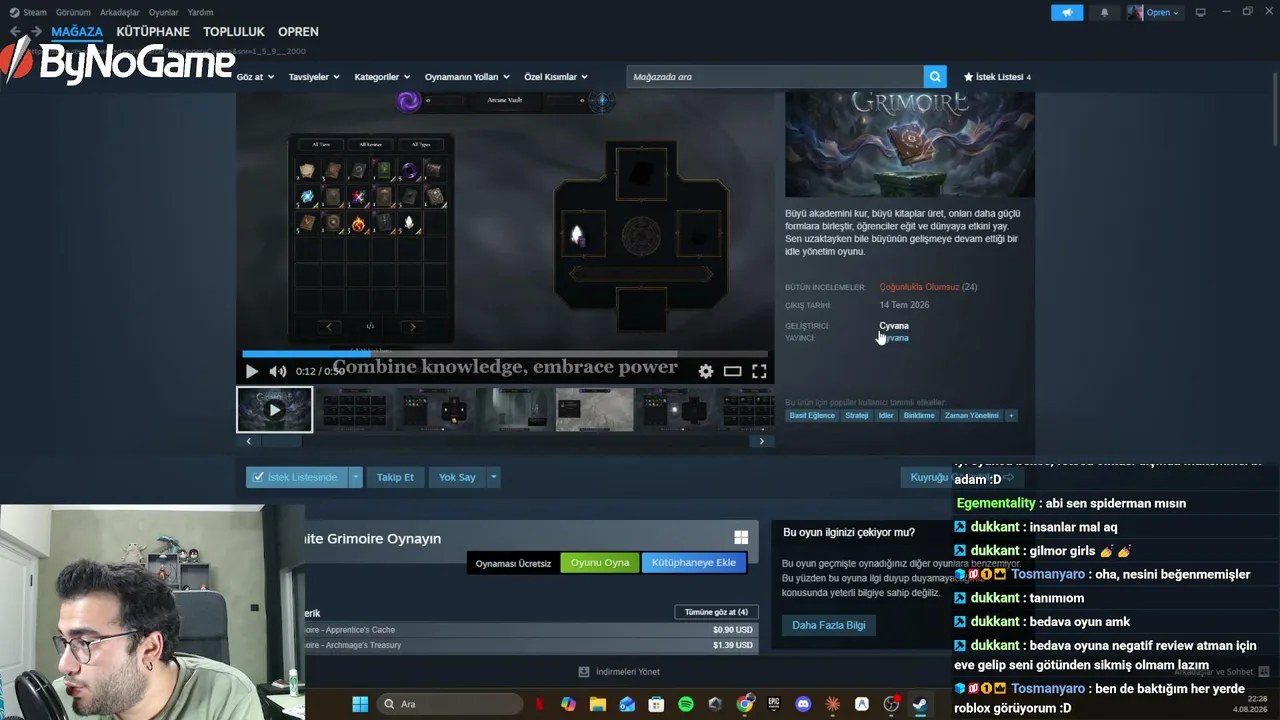Open Google Chrome from the taskbar

click(745, 704)
